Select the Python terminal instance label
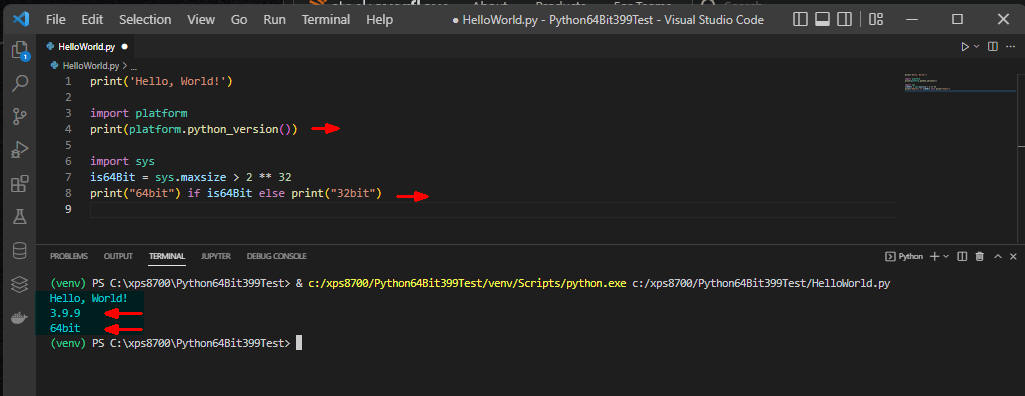The image size is (1025, 396). point(903,256)
